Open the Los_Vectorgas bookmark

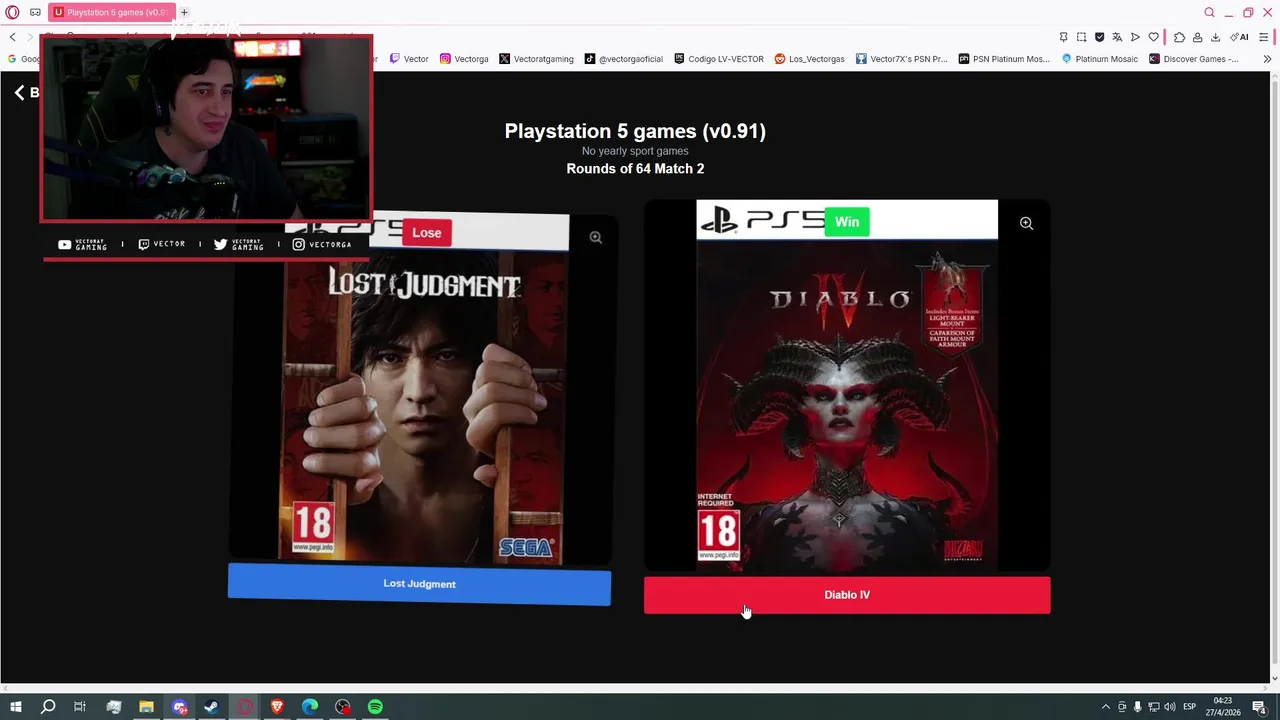coord(809,59)
